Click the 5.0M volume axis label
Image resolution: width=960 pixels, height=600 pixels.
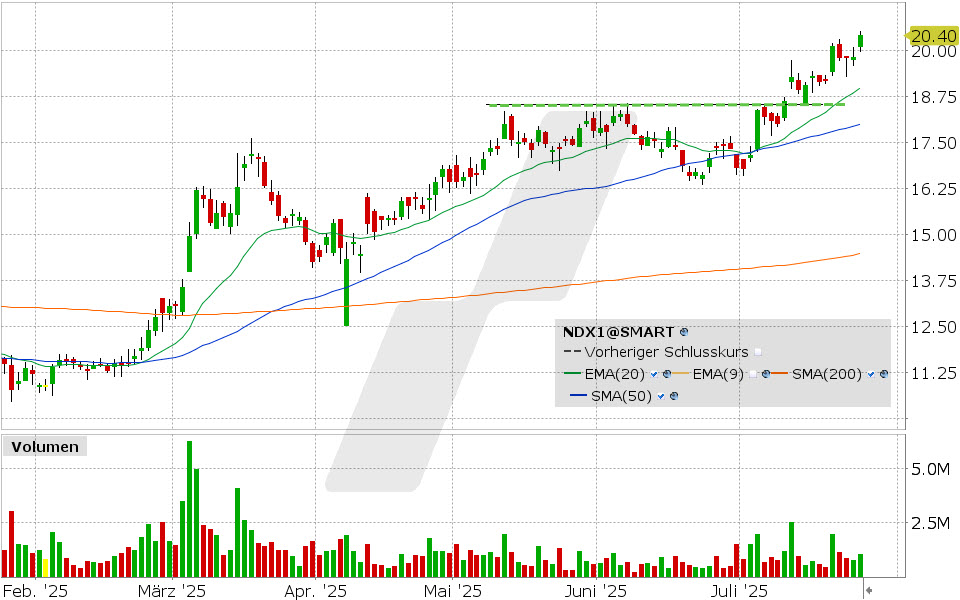930,470
